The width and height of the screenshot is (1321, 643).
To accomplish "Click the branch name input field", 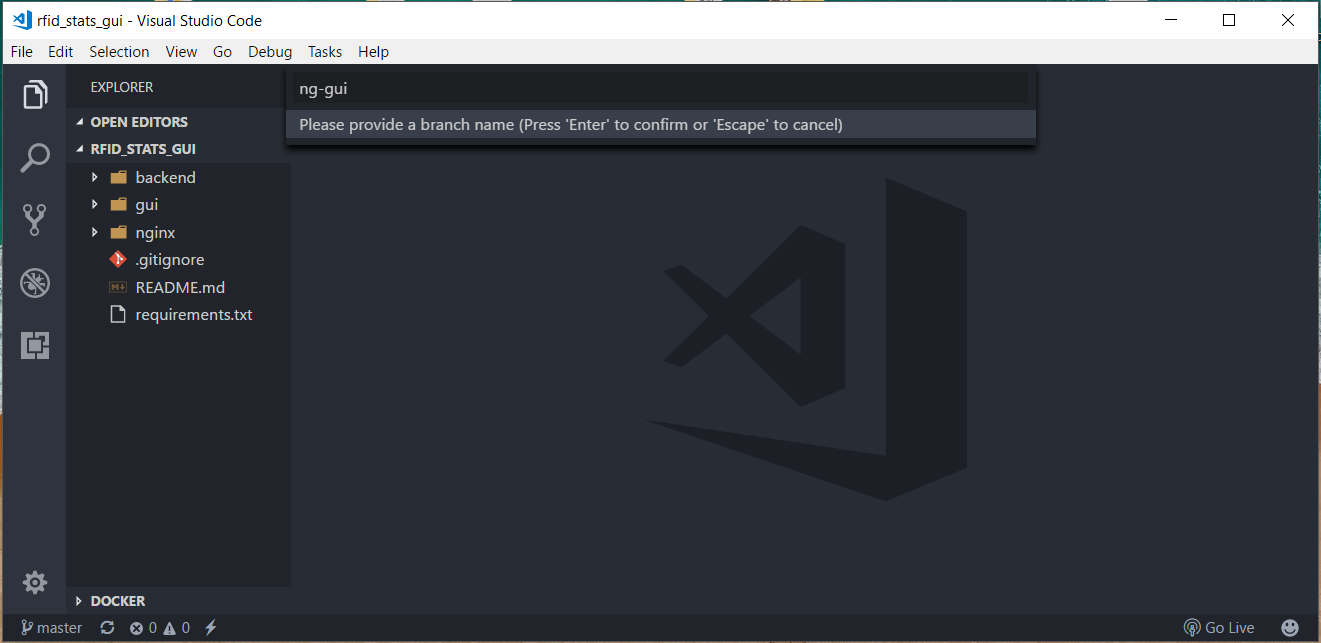I will tap(660, 89).
